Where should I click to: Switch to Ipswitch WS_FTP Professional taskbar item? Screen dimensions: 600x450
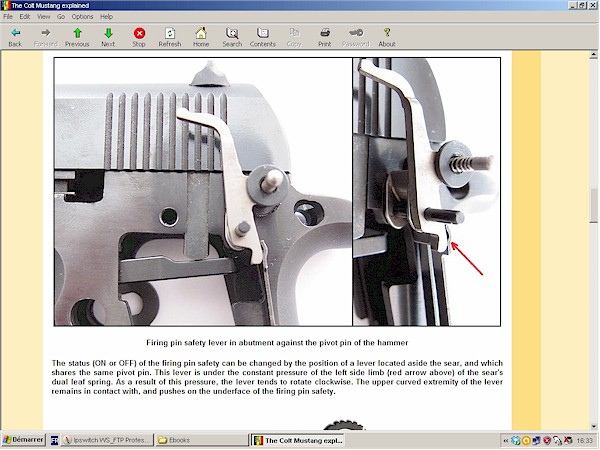[108, 440]
